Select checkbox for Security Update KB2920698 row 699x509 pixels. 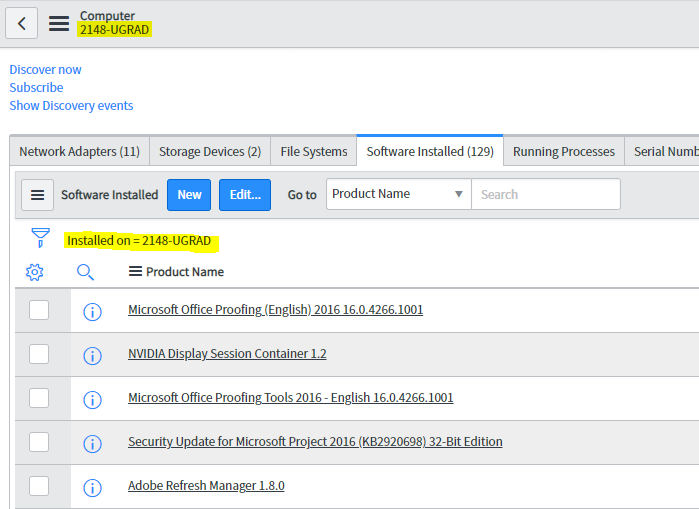pyautogui.click(x=39, y=442)
